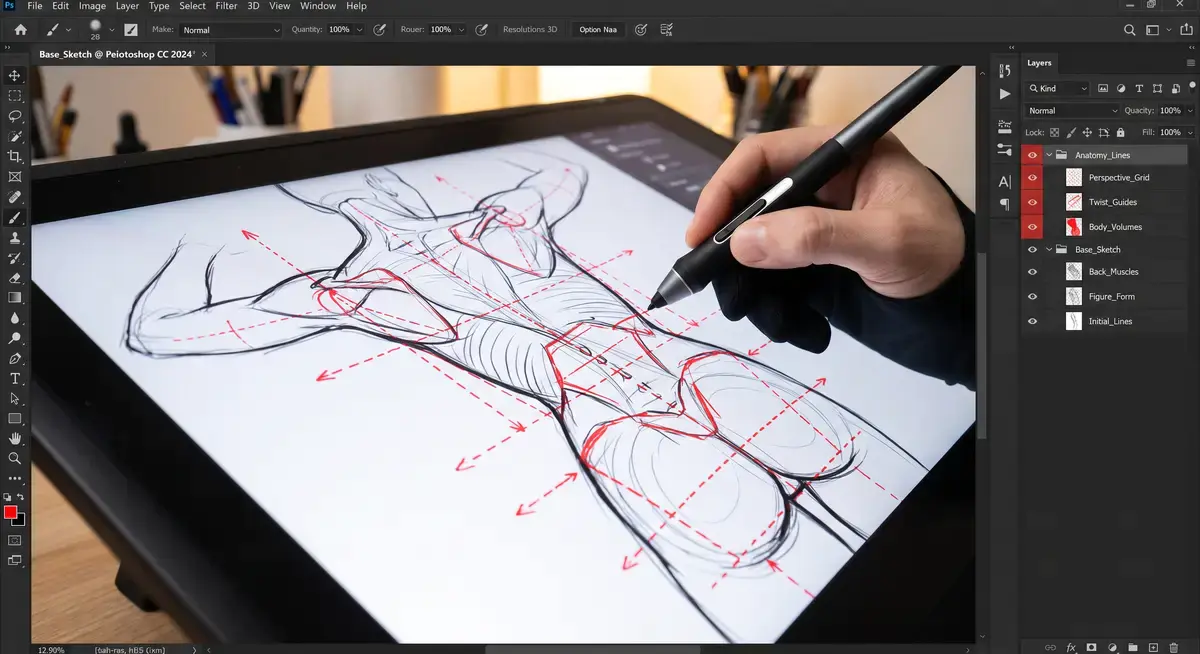Open the Window menu
The width and height of the screenshot is (1200, 654).
coord(318,6)
